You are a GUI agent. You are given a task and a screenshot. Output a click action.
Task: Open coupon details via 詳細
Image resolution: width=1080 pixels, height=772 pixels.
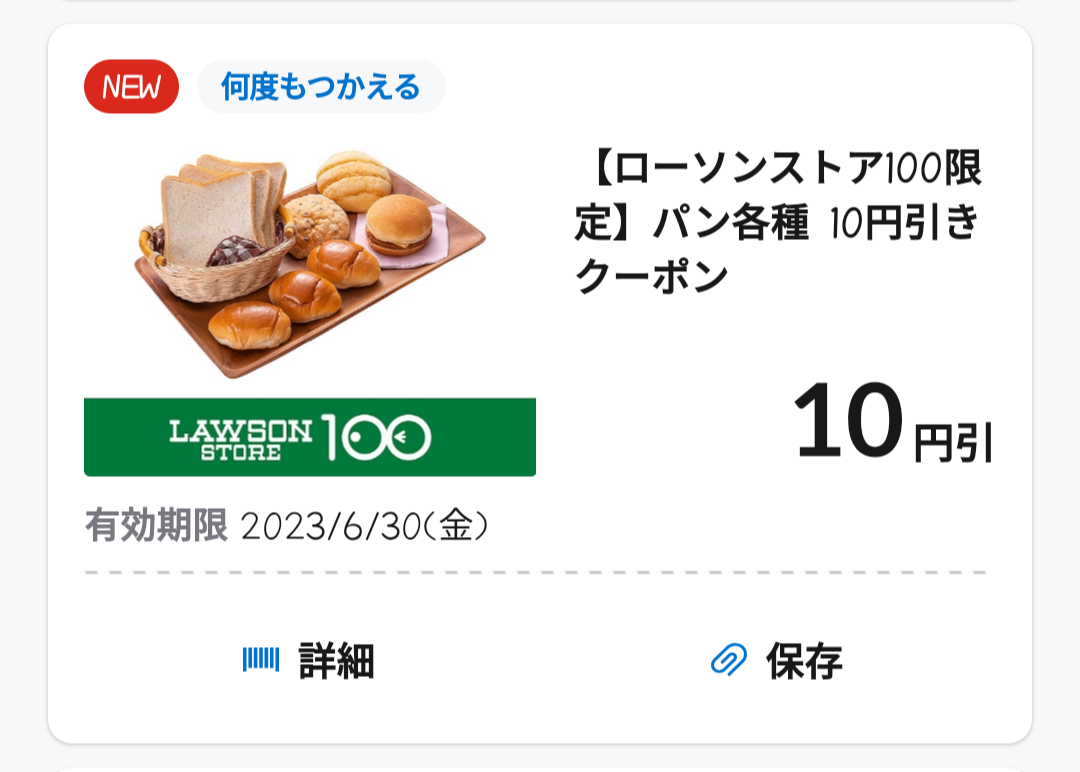336,661
